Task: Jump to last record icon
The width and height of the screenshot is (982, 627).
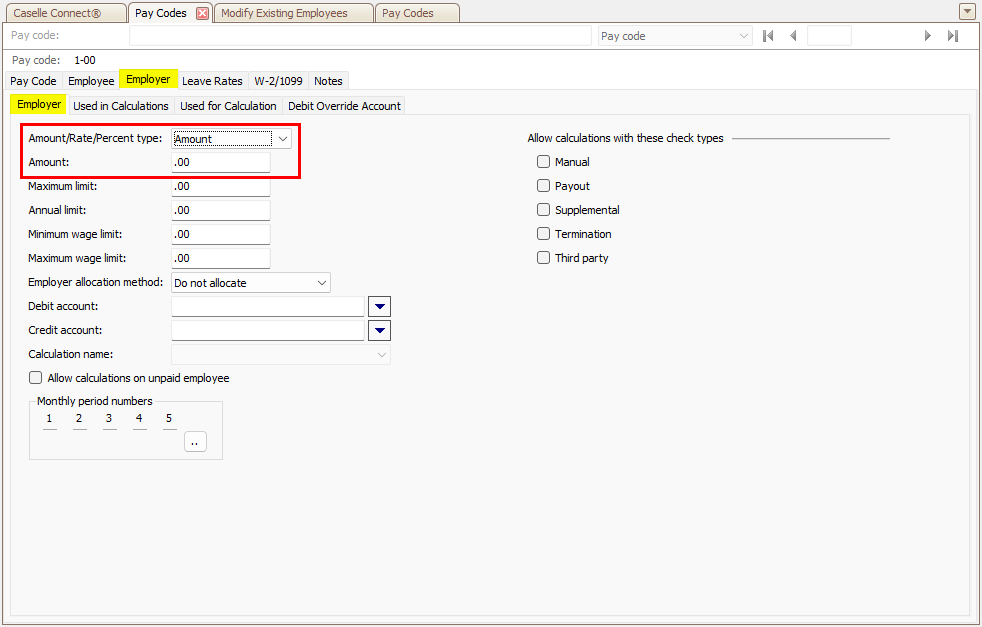Action: click(x=953, y=36)
